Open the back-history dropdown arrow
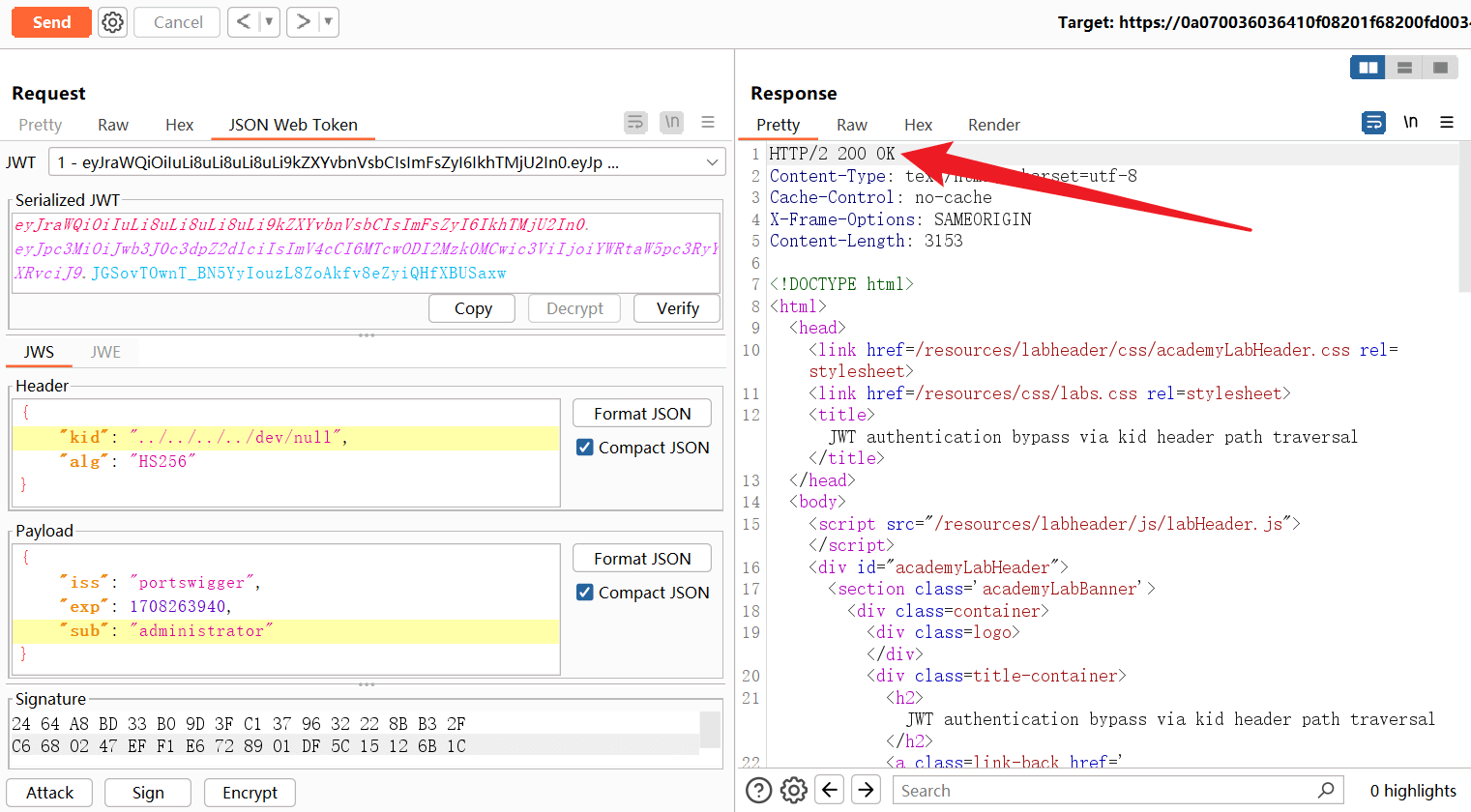Image resolution: width=1471 pixels, height=812 pixels. point(269,21)
